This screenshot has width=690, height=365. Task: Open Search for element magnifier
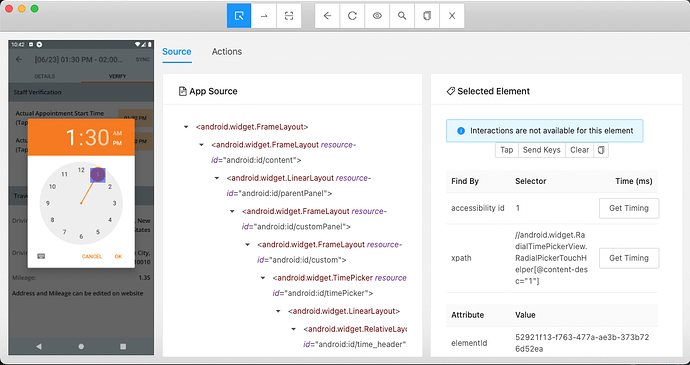click(402, 16)
